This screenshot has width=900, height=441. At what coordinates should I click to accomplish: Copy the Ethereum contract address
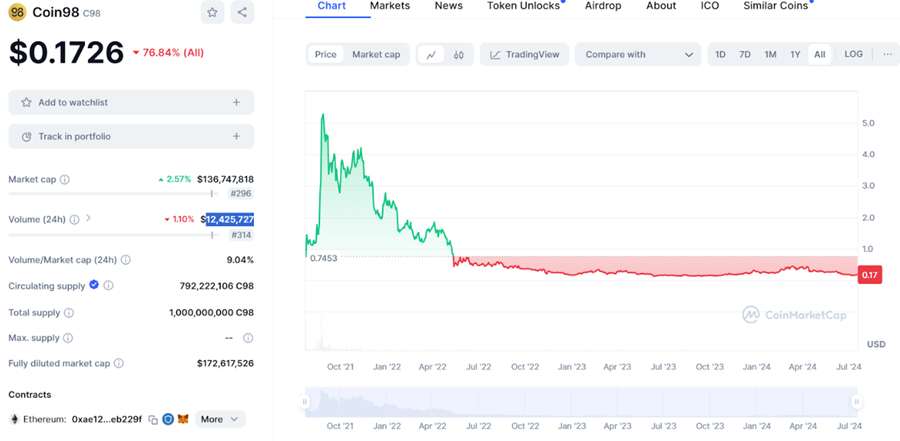click(153, 419)
